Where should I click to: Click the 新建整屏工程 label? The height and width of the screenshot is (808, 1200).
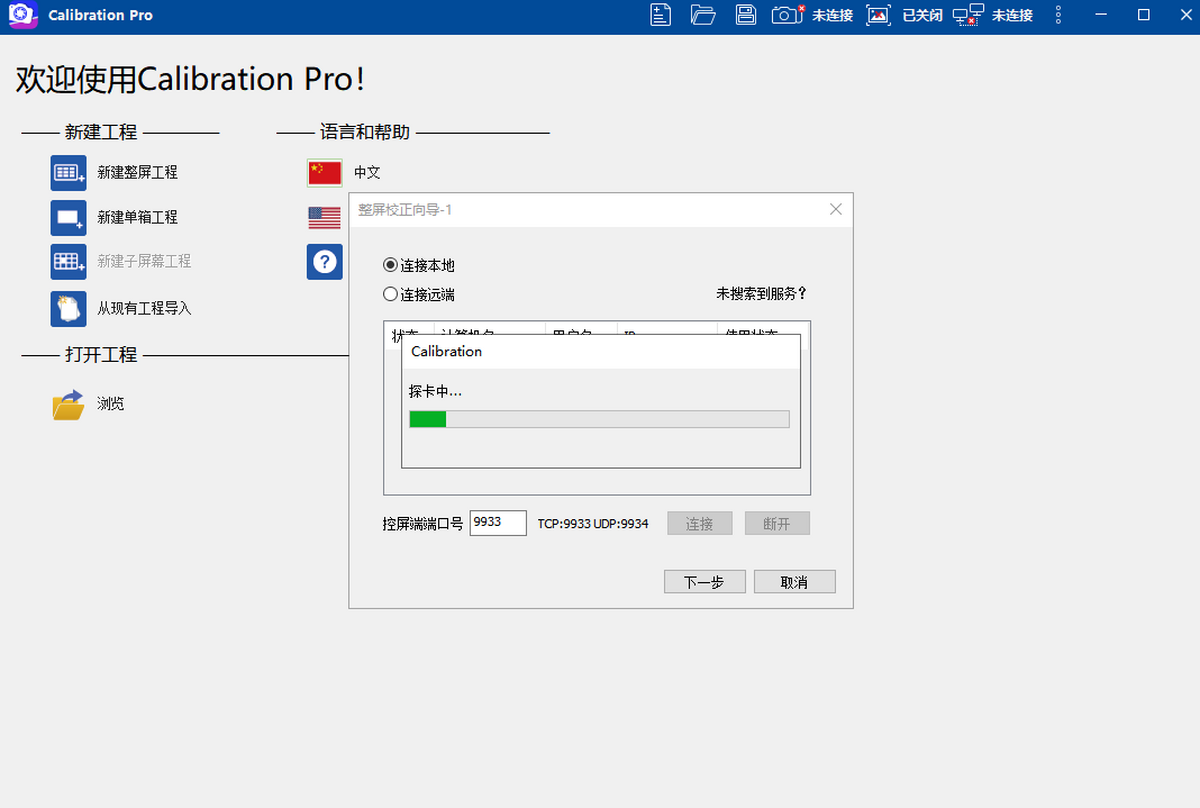(x=137, y=172)
